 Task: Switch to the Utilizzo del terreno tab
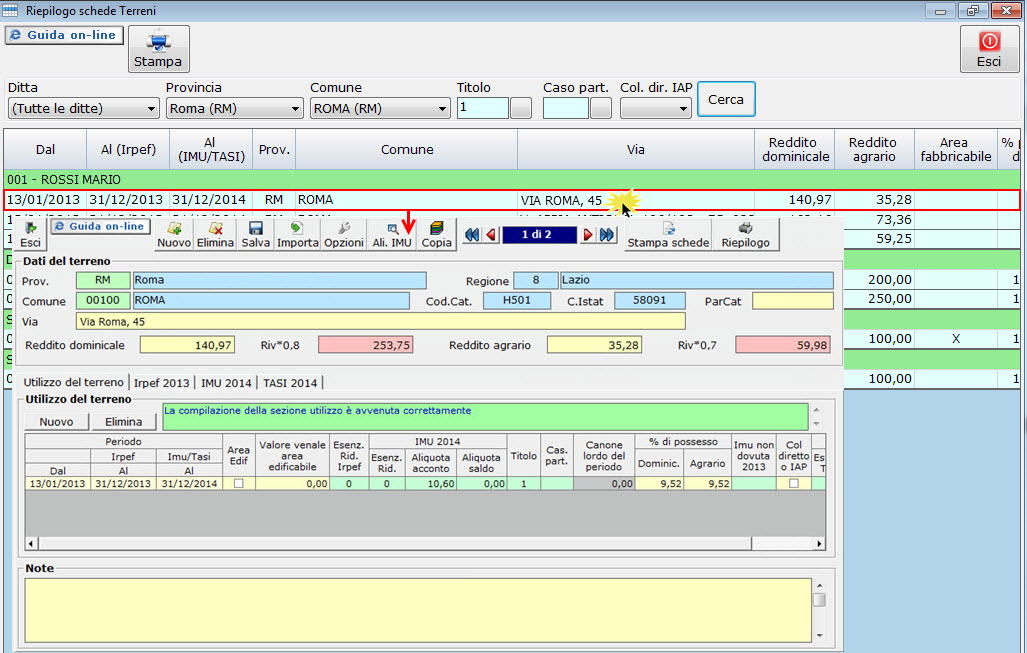point(73,382)
